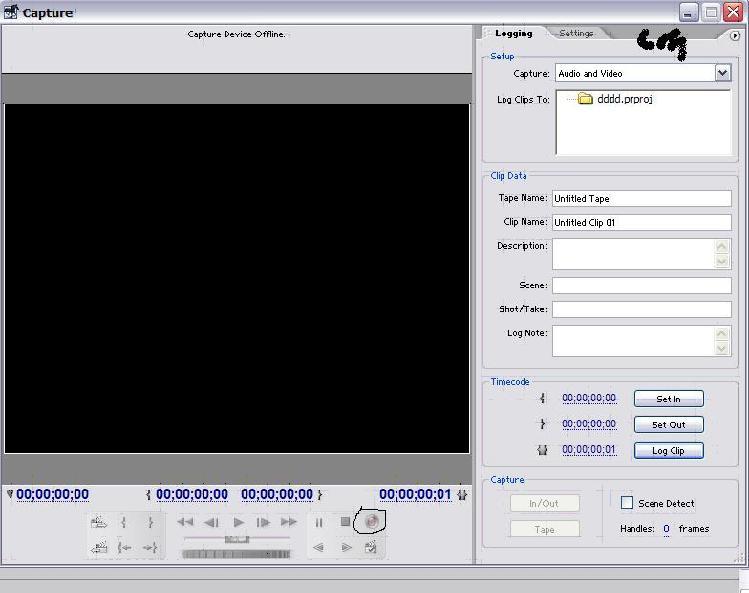Step forward one frame

(263, 522)
